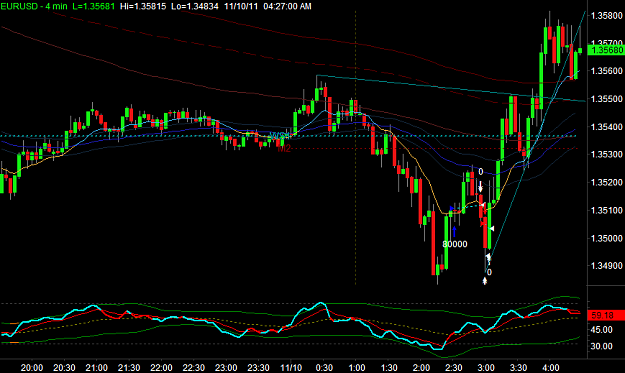
Task: Click the 11/10/11 date in header
Action: (241, 6)
